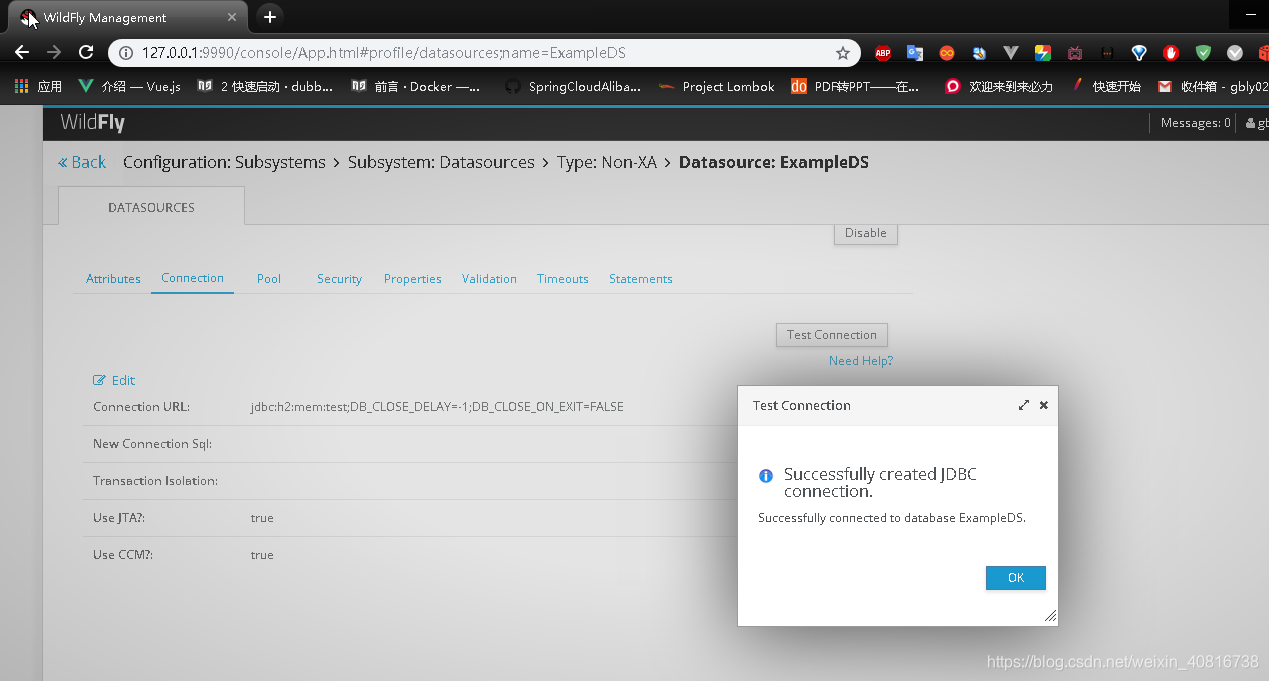The height and width of the screenshot is (681, 1269).
Task: Confirm the dialog with OK
Action: [x=1016, y=578]
